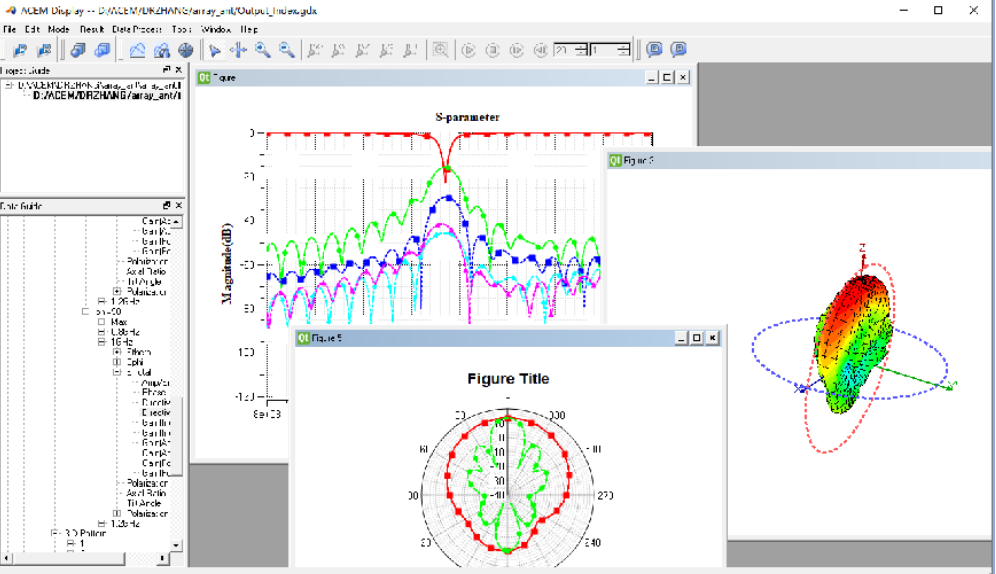Click the cascade windows toolbar icon

tap(78, 50)
